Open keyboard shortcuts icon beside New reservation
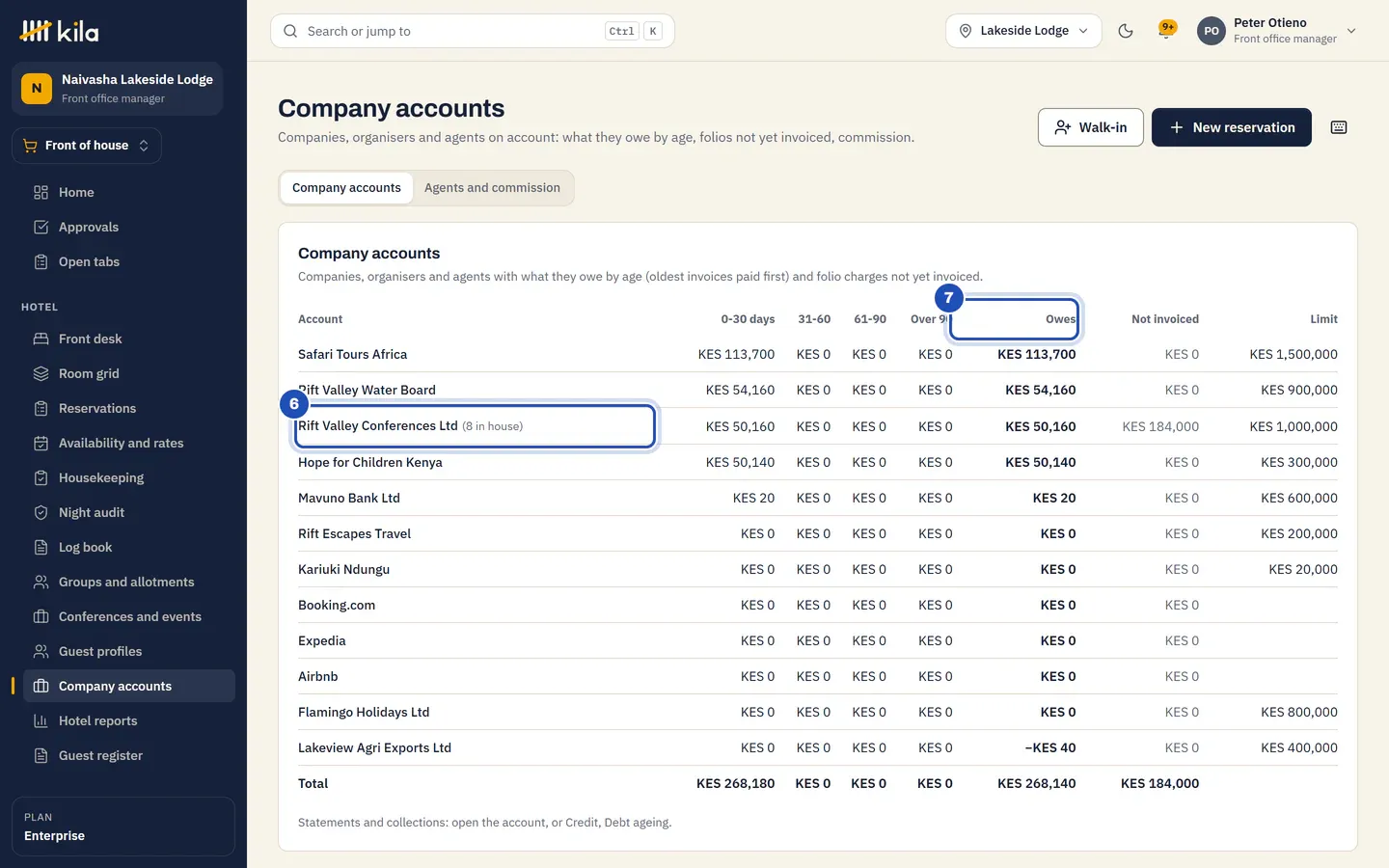This screenshot has width=1389, height=868. click(1339, 127)
